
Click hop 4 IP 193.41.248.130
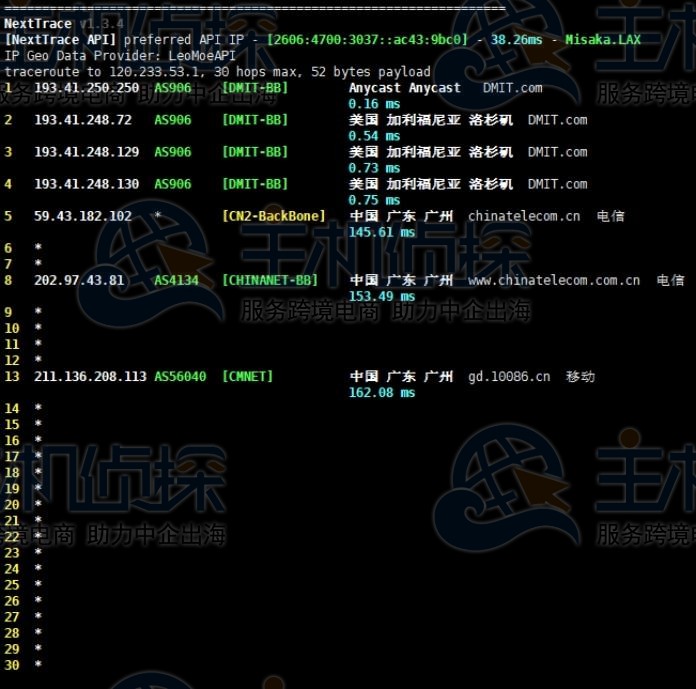(87, 184)
